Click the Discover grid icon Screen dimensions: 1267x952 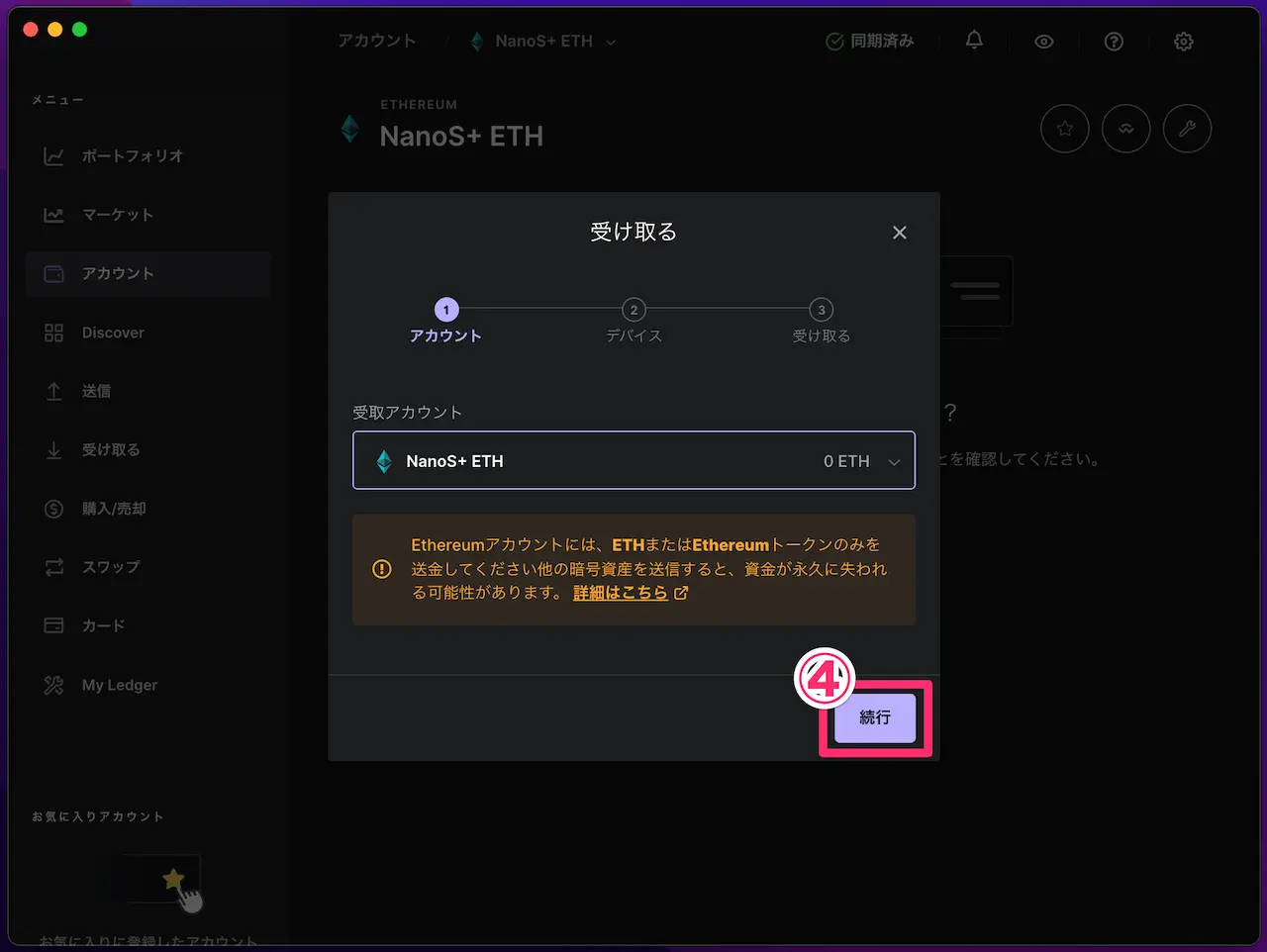[x=54, y=333]
